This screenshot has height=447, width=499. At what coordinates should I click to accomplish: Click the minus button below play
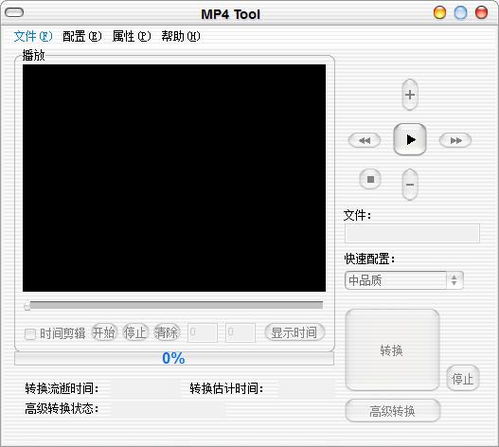[x=410, y=184]
